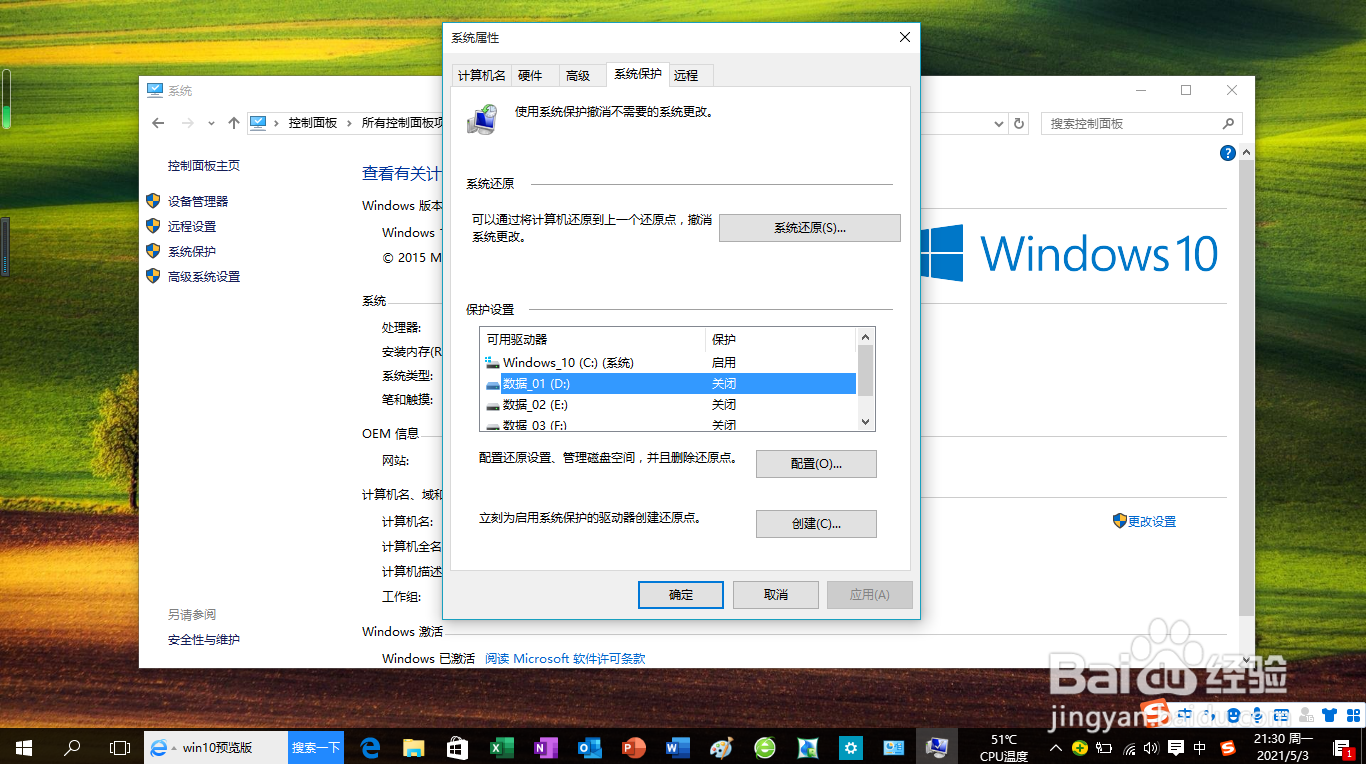Click search magnifier in Control Panel
1366x764 pixels.
[x=1229, y=124]
